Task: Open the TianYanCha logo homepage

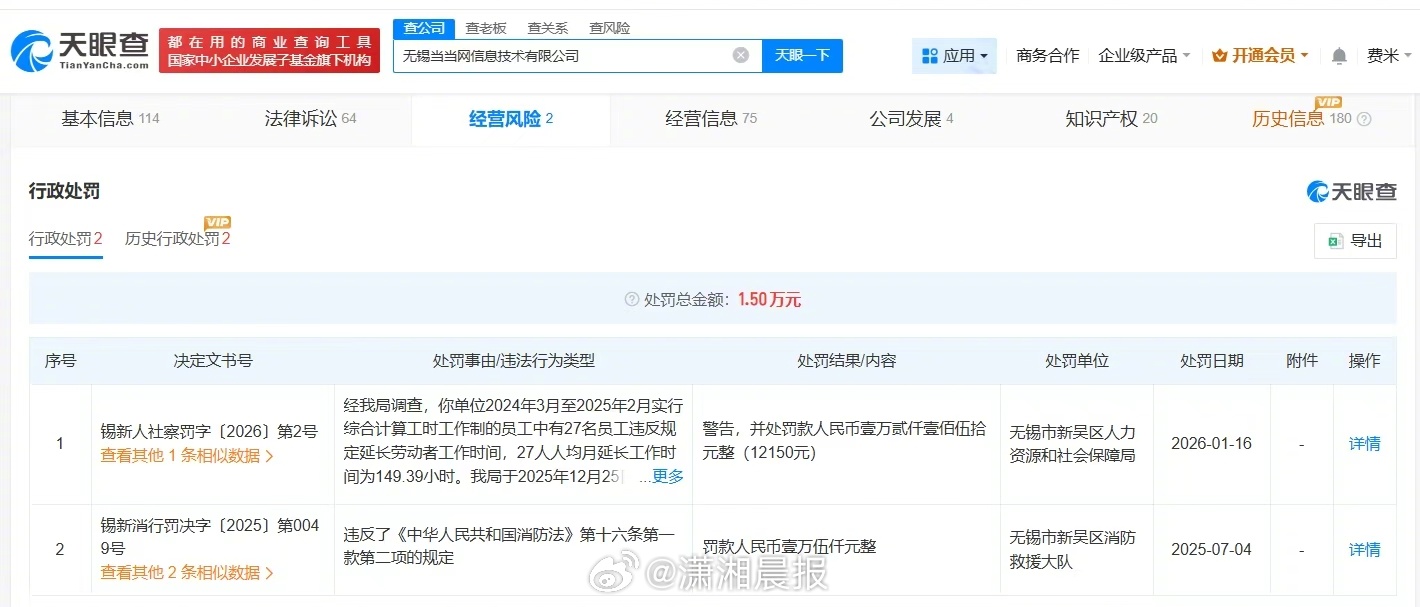Action: [x=80, y=50]
